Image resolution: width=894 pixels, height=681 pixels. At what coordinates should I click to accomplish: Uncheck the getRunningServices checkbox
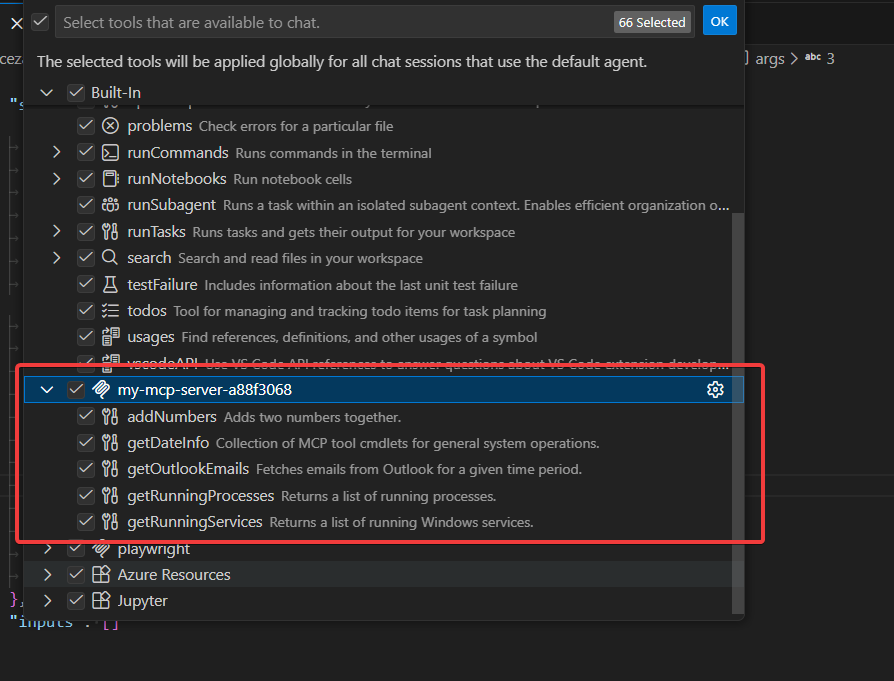tap(86, 522)
